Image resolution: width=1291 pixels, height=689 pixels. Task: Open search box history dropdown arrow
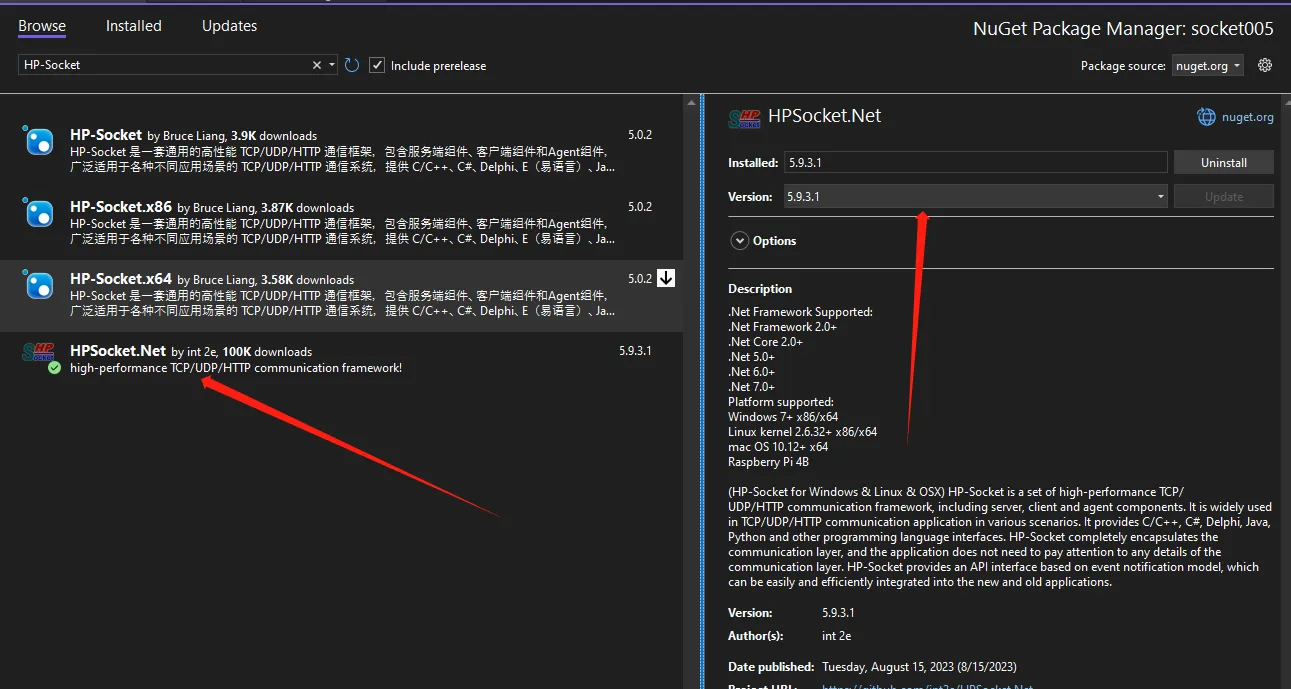click(331, 65)
